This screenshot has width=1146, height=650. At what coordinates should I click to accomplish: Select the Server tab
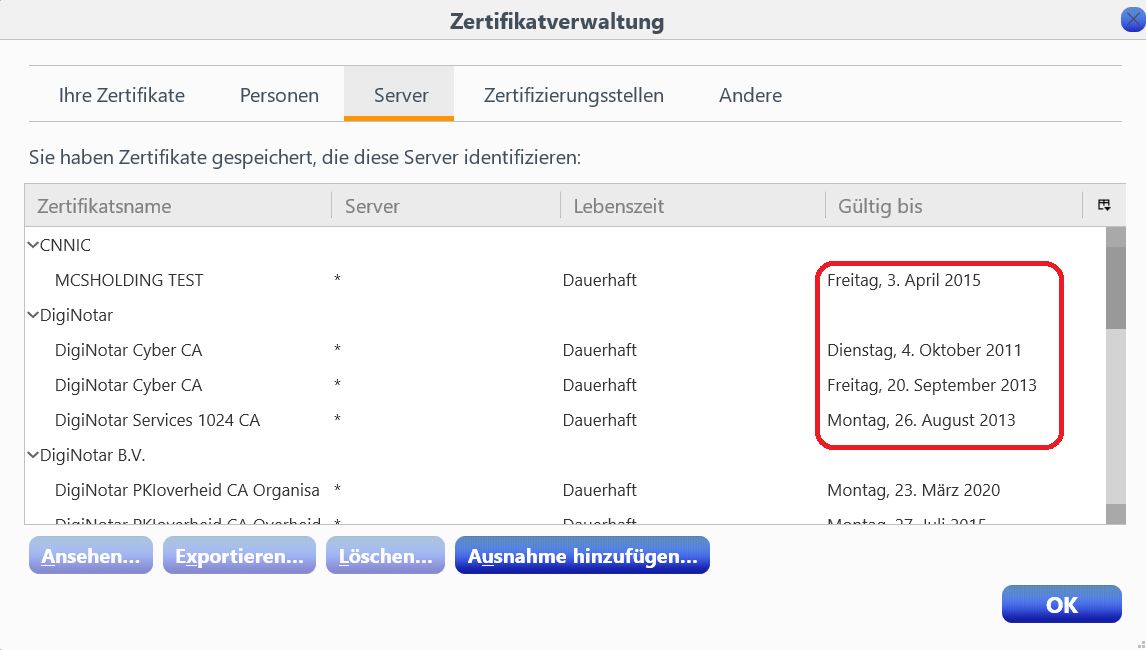click(x=399, y=95)
